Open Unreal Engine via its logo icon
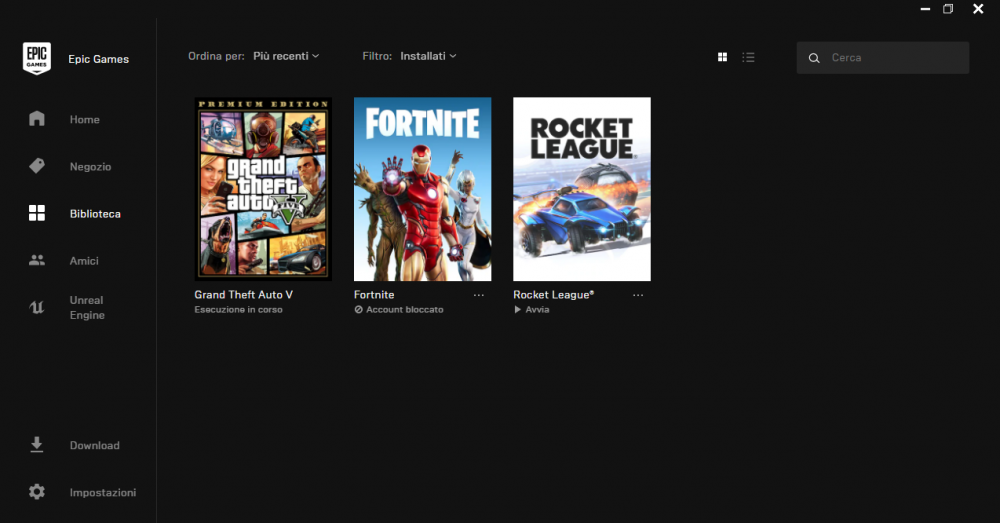The width and height of the screenshot is (1000, 523). [x=37, y=307]
